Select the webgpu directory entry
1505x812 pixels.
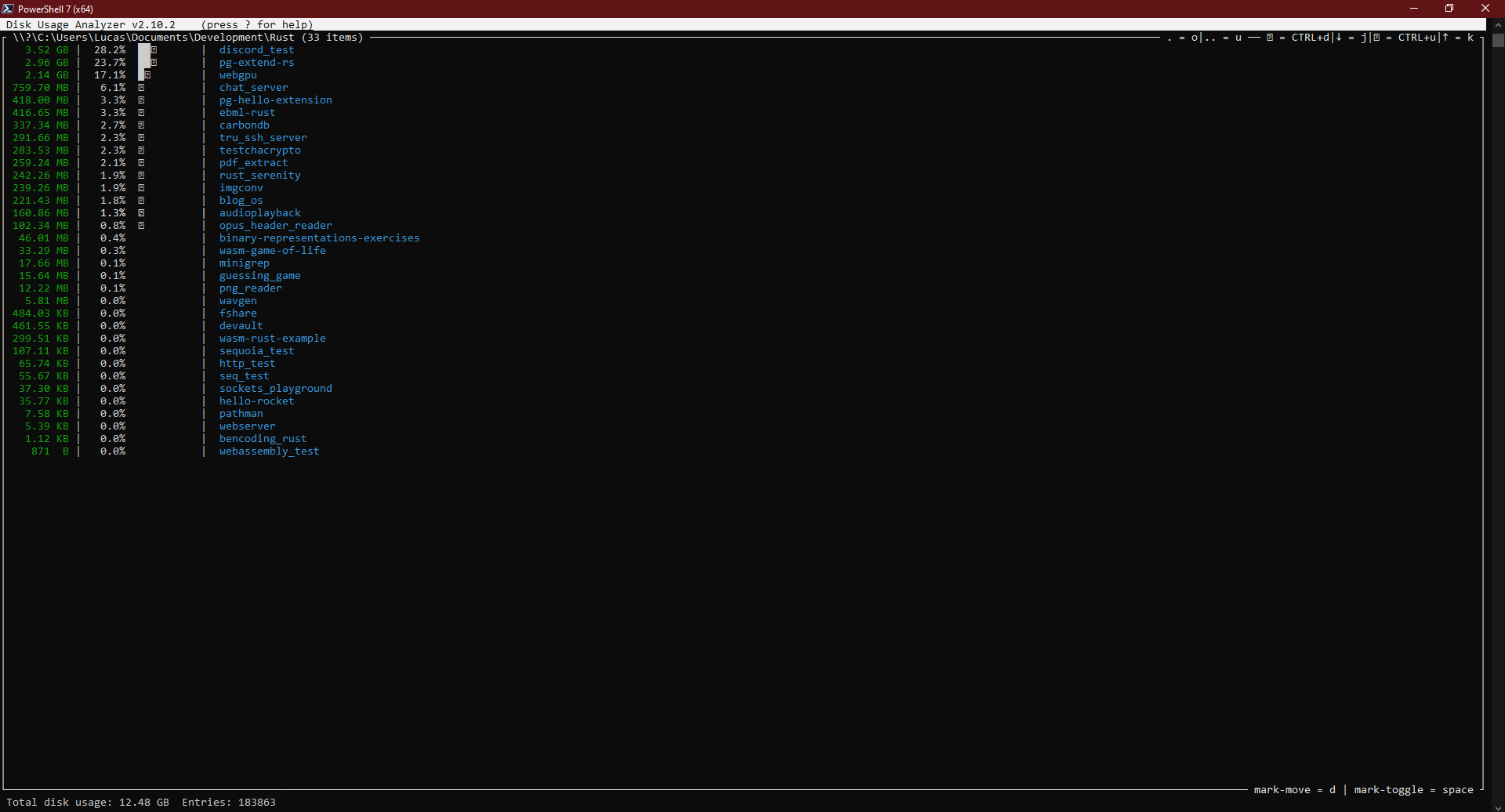click(x=238, y=75)
